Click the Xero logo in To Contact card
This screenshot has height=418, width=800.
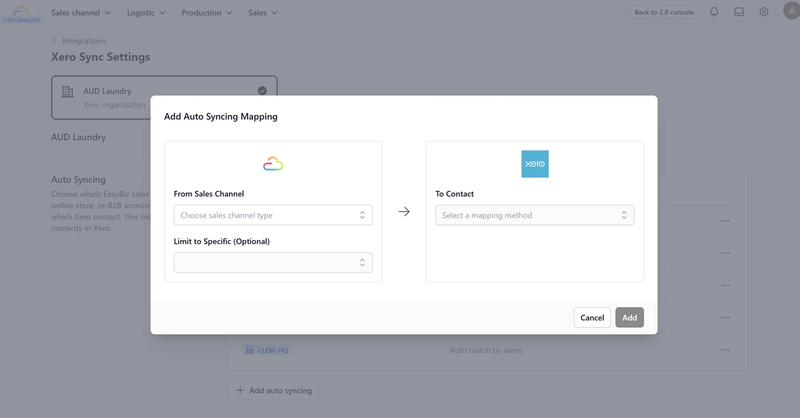[x=535, y=164]
